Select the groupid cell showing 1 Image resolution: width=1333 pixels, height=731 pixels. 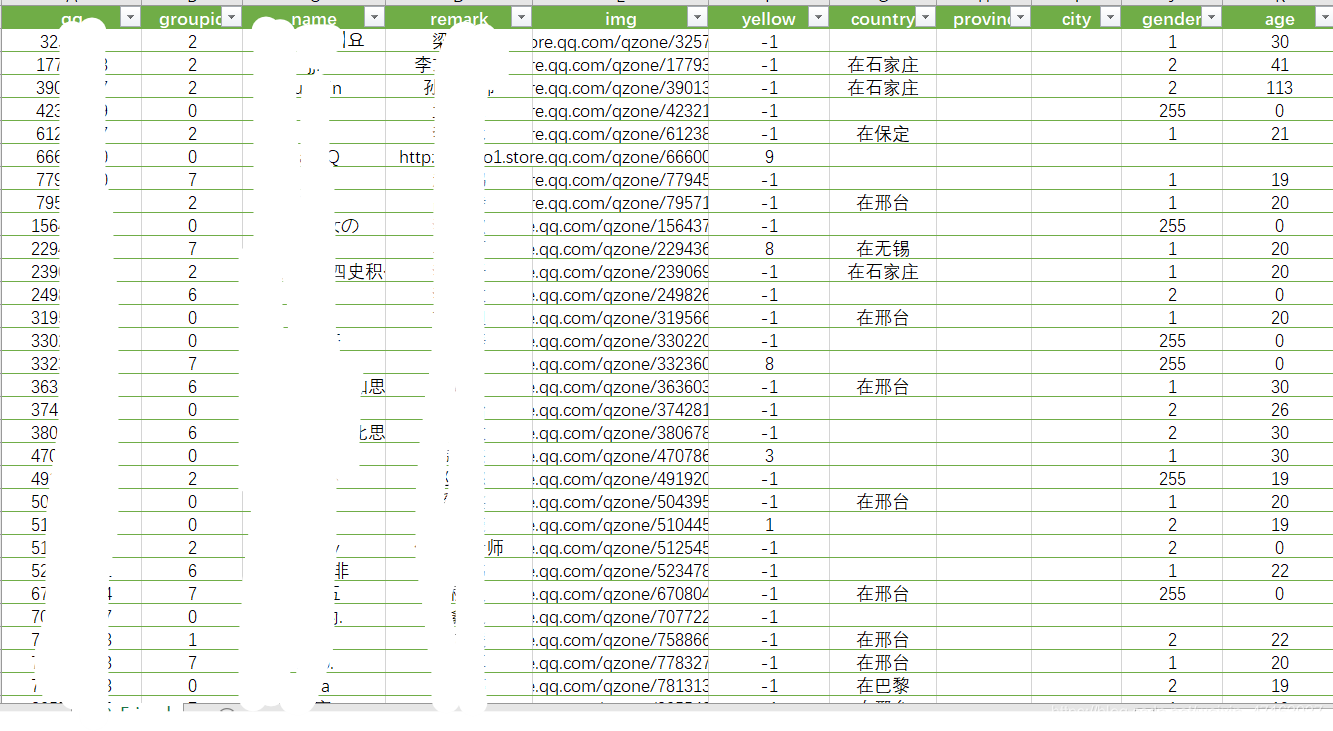[192, 640]
